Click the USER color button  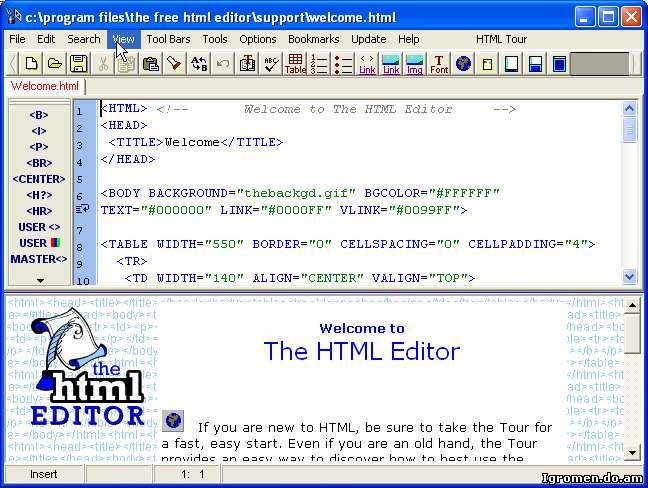[40, 243]
